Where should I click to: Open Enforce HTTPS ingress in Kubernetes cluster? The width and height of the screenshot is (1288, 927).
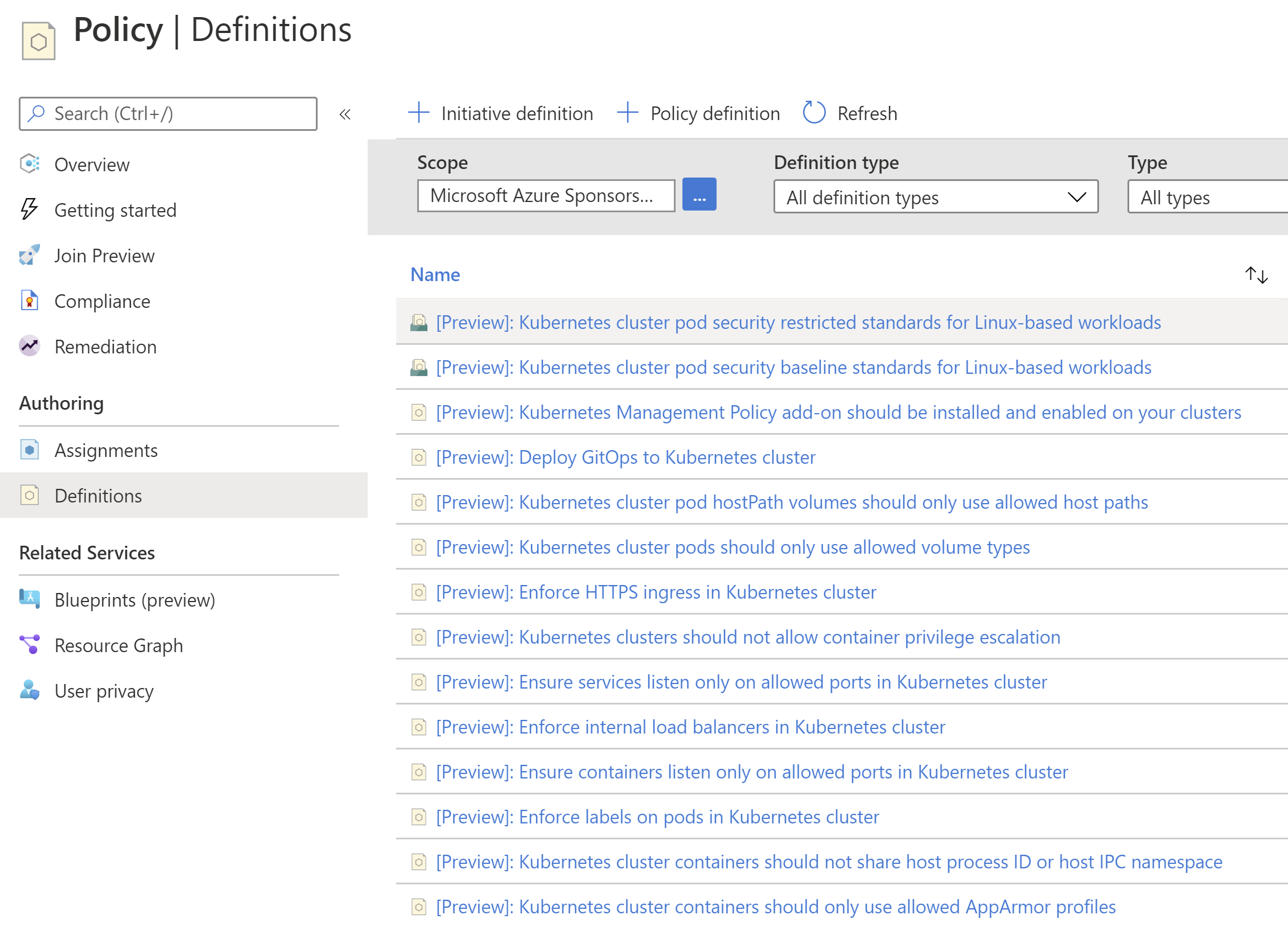(656, 592)
